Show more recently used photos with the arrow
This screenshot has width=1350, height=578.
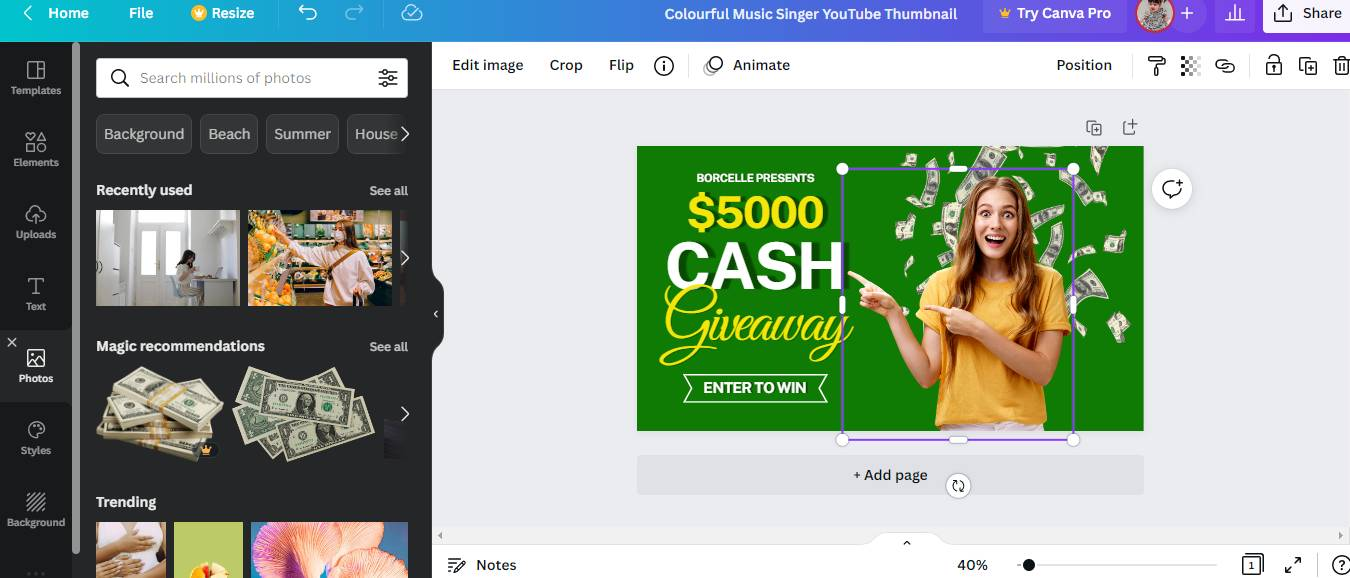point(404,258)
